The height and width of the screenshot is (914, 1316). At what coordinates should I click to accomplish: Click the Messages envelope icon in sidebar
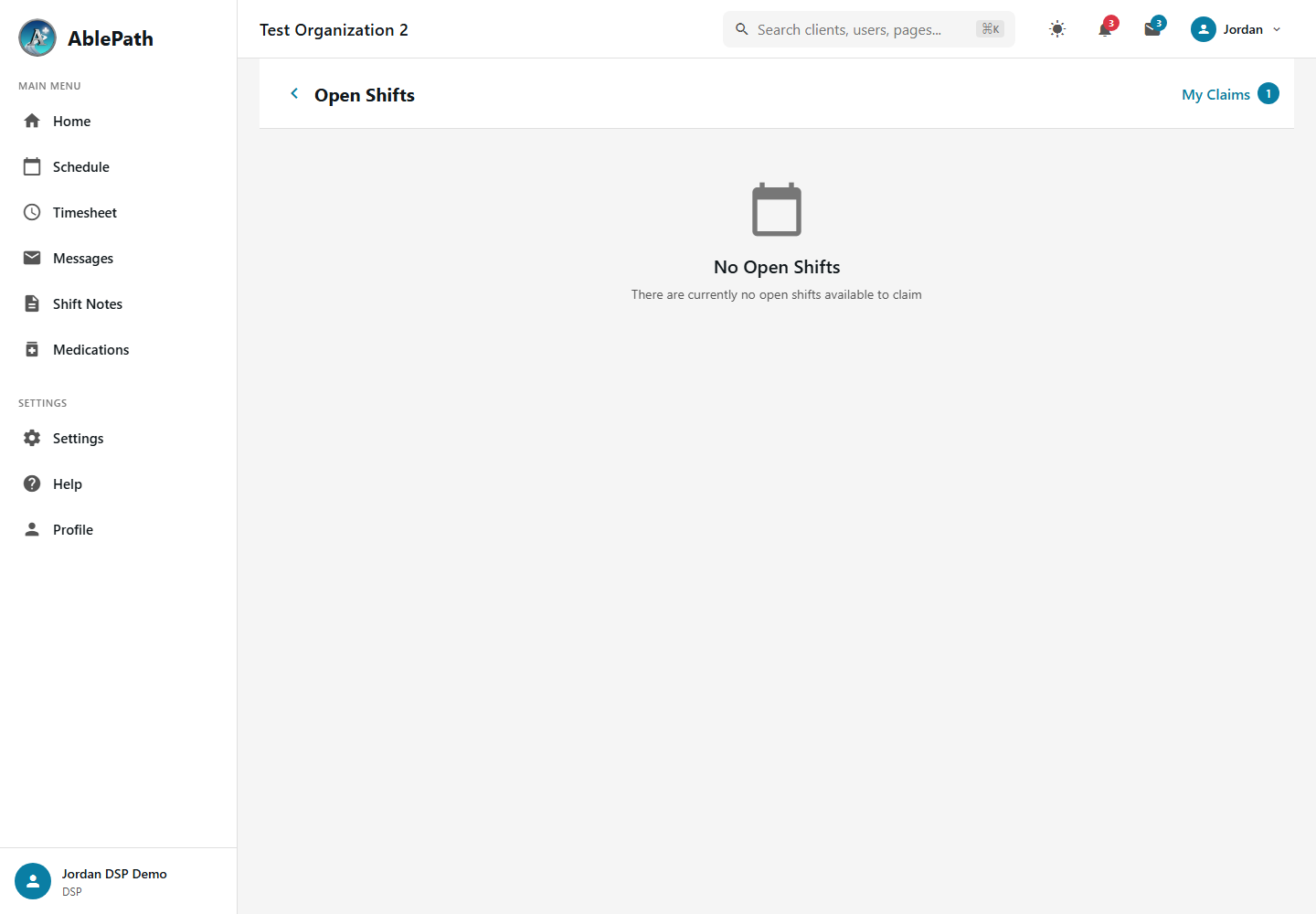coord(32,258)
